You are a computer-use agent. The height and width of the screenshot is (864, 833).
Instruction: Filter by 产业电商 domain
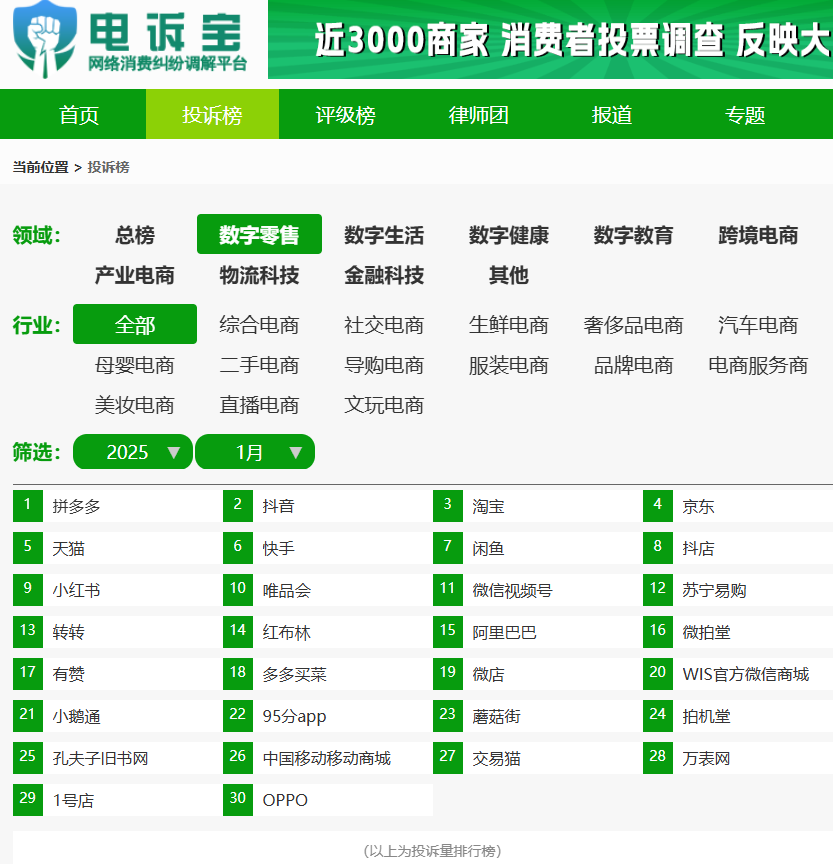[x=135, y=275]
